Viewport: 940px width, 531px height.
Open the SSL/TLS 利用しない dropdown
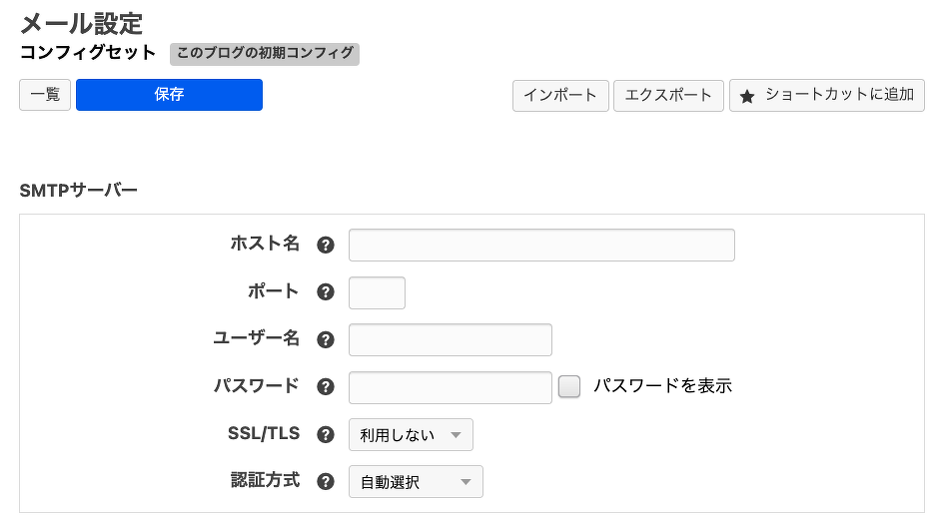point(410,434)
